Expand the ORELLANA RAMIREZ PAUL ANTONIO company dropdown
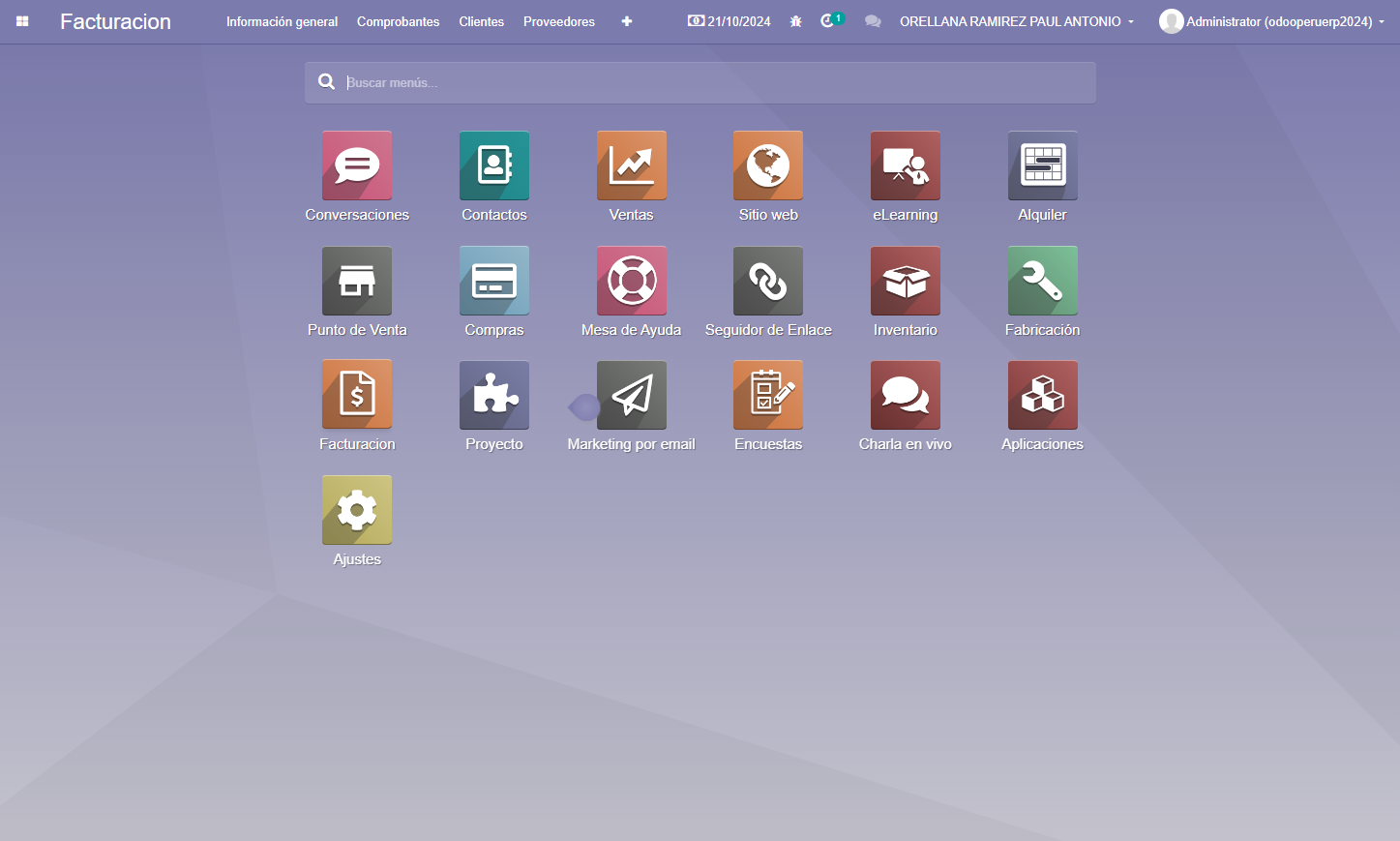 coord(1017,21)
